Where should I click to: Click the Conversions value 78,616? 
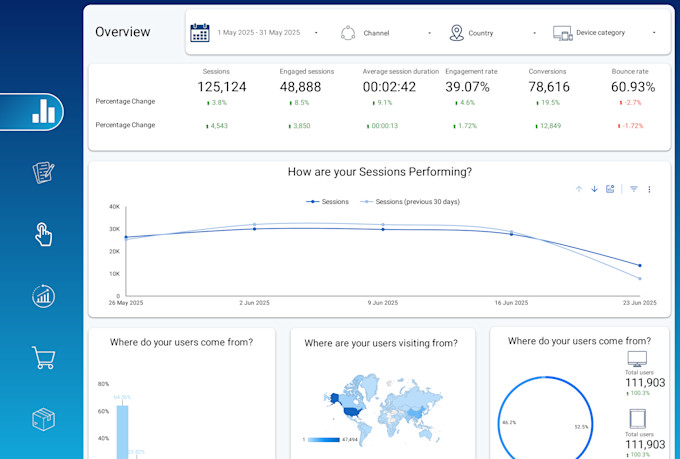[549, 87]
